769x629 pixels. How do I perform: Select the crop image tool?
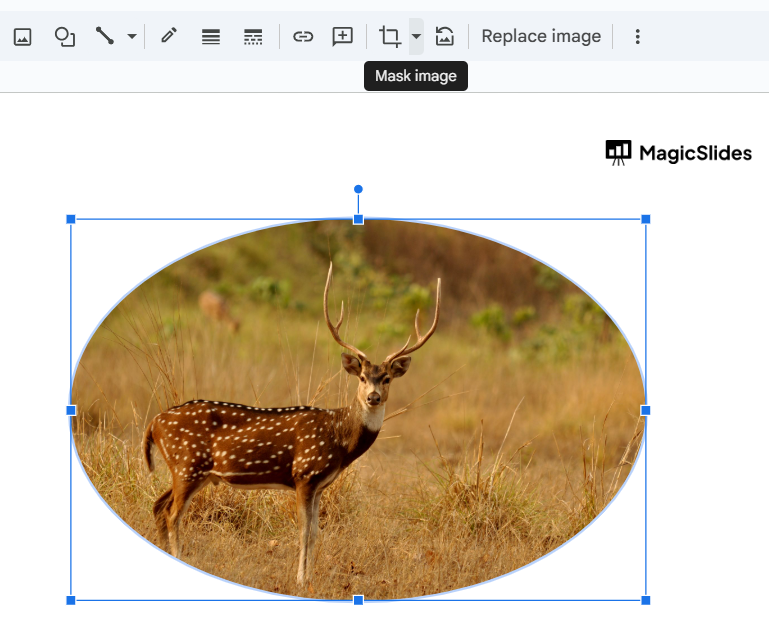click(x=390, y=37)
